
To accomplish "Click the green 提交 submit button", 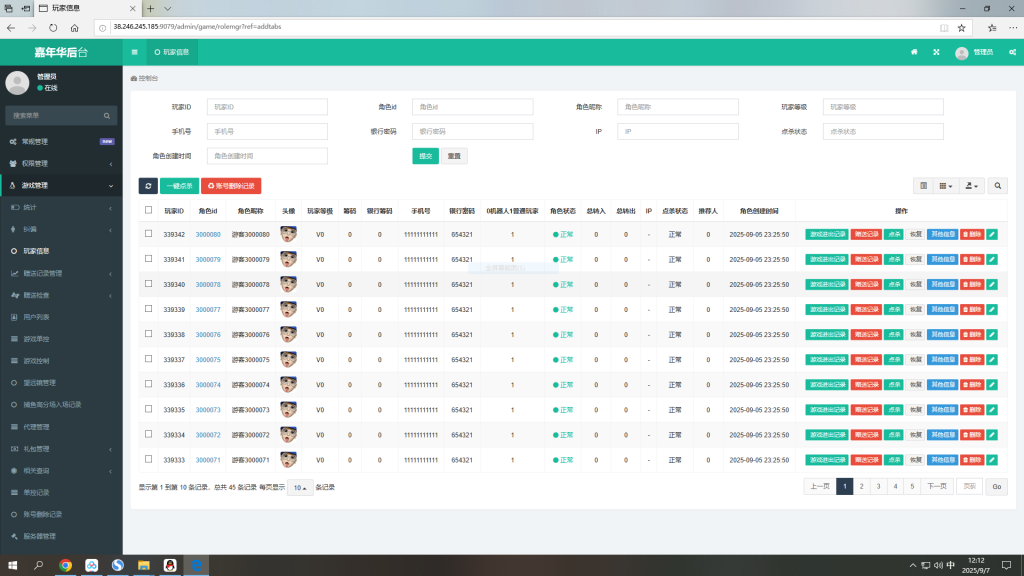I will [x=425, y=156].
